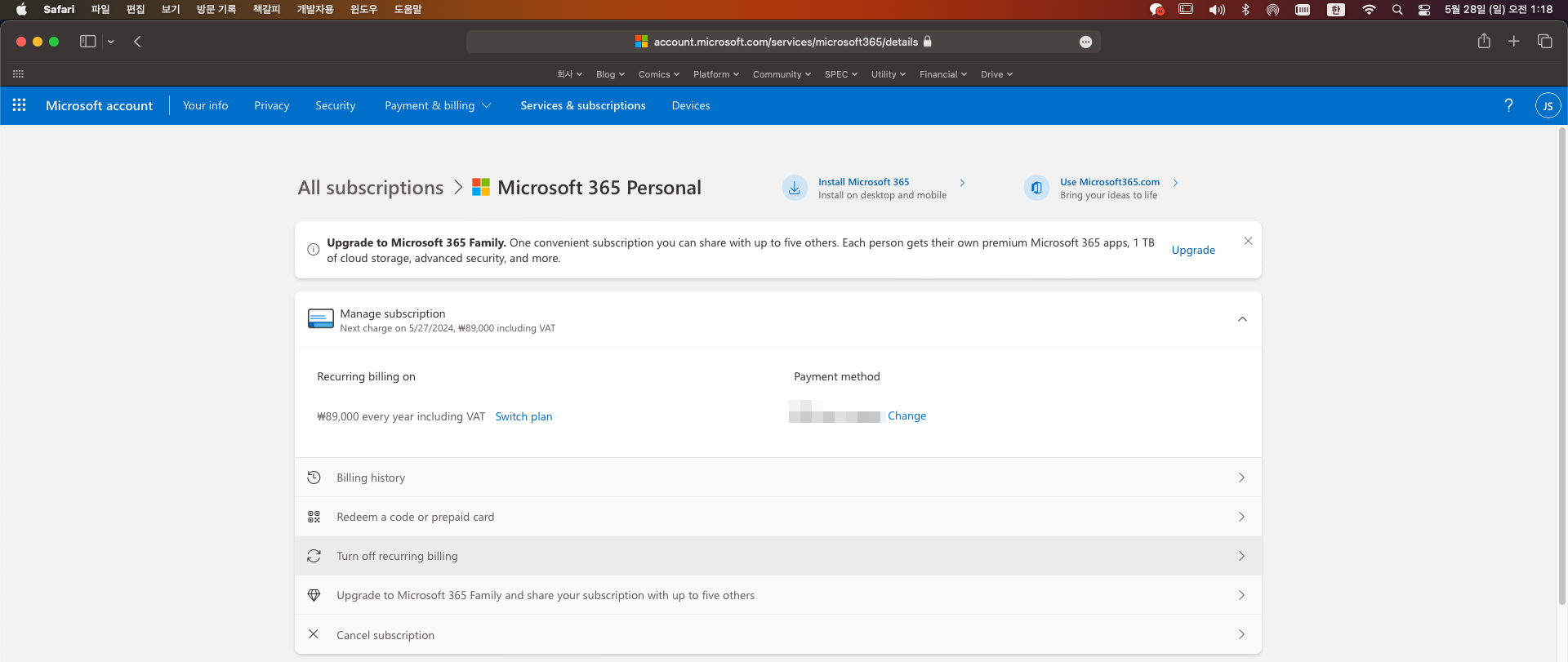The width and height of the screenshot is (1568, 662).
Task: Click the Redeem code QR icon
Action: 314,517
